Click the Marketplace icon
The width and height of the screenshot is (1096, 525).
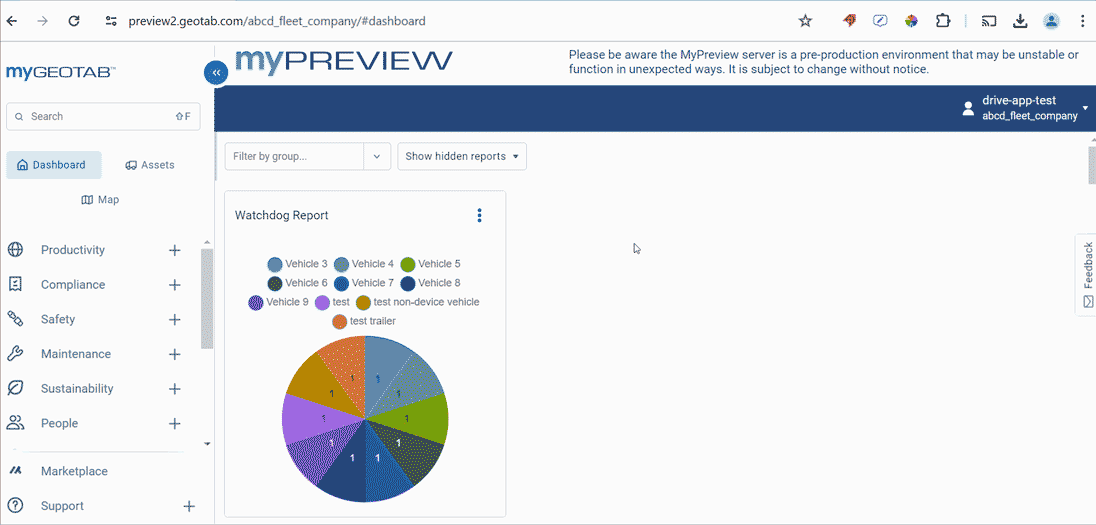point(15,470)
